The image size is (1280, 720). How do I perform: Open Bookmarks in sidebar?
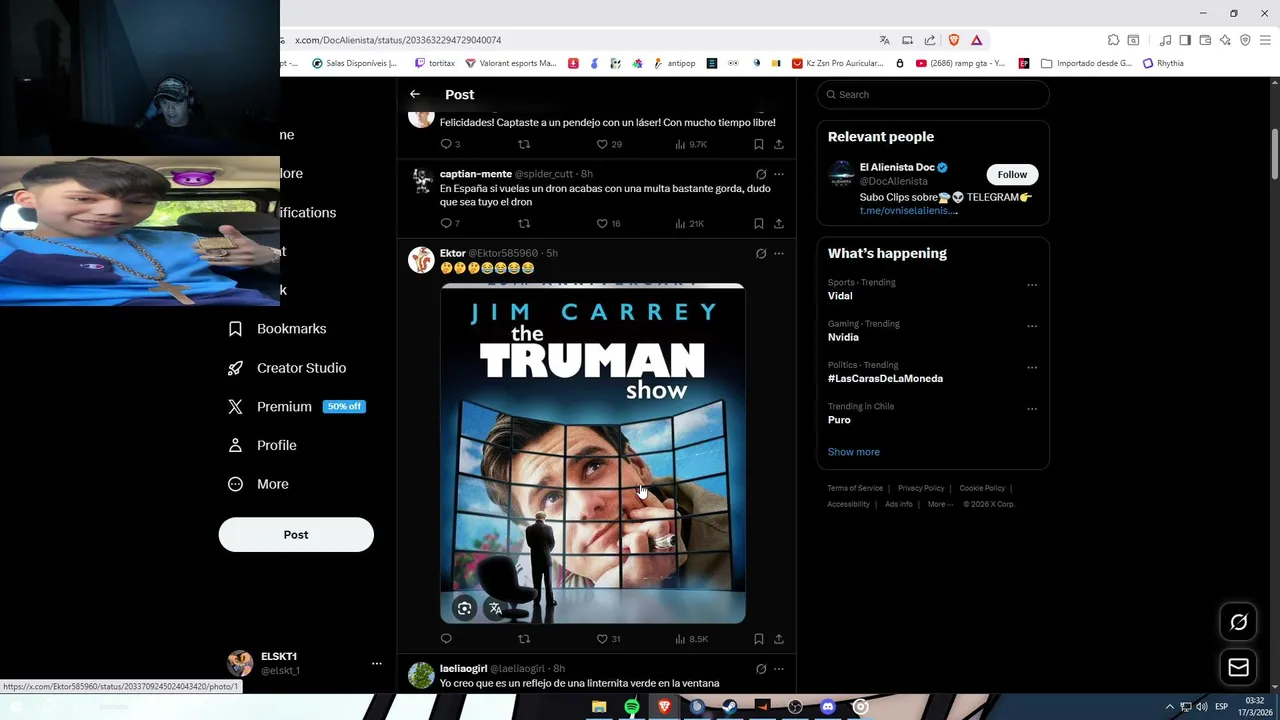[277, 329]
